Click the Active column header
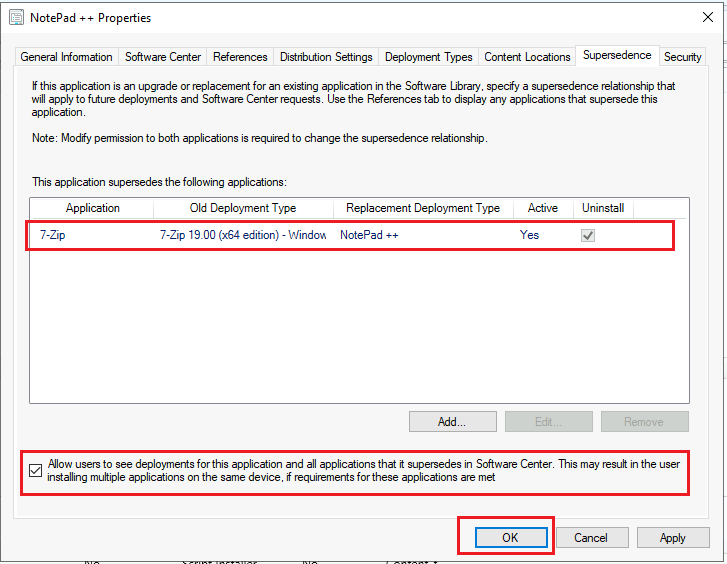This screenshot has height=564, width=727. [543, 208]
